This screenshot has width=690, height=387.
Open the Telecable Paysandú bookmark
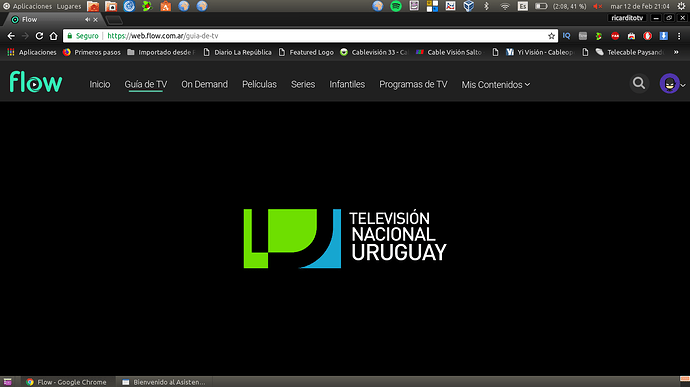(x=630, y=52)
